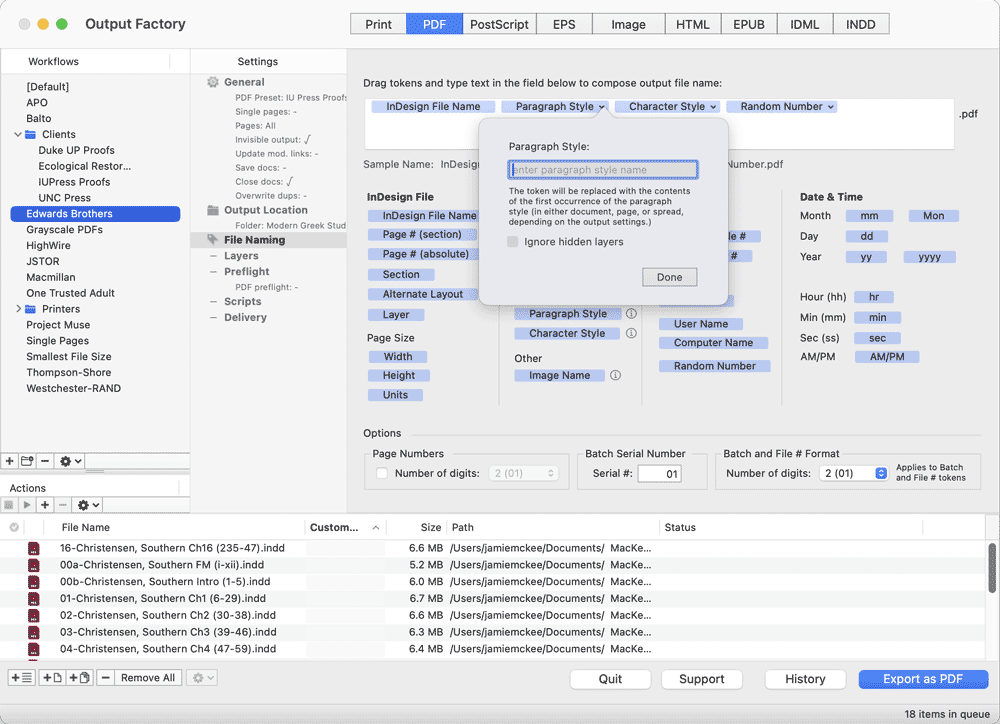Screen dimensions: 1000x724
Task: Click the file queue vertical scrollbar
Action: (992, 568)
